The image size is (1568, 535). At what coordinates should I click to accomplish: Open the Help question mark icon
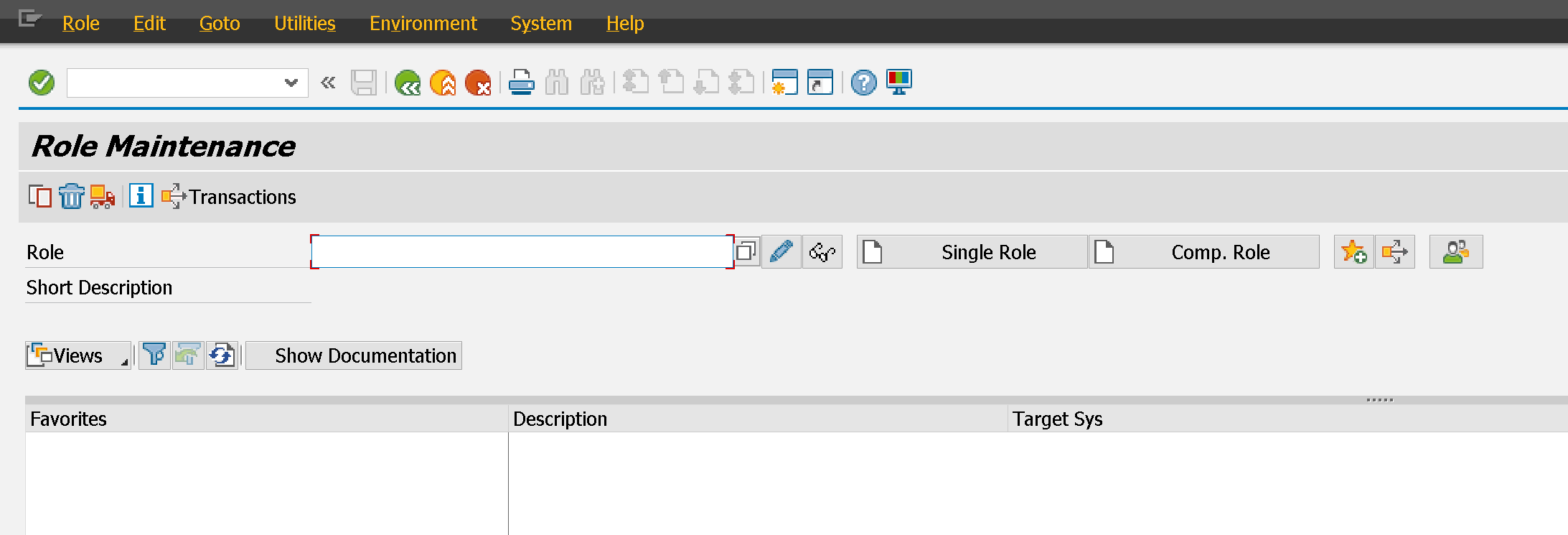(x=863, y=83)
